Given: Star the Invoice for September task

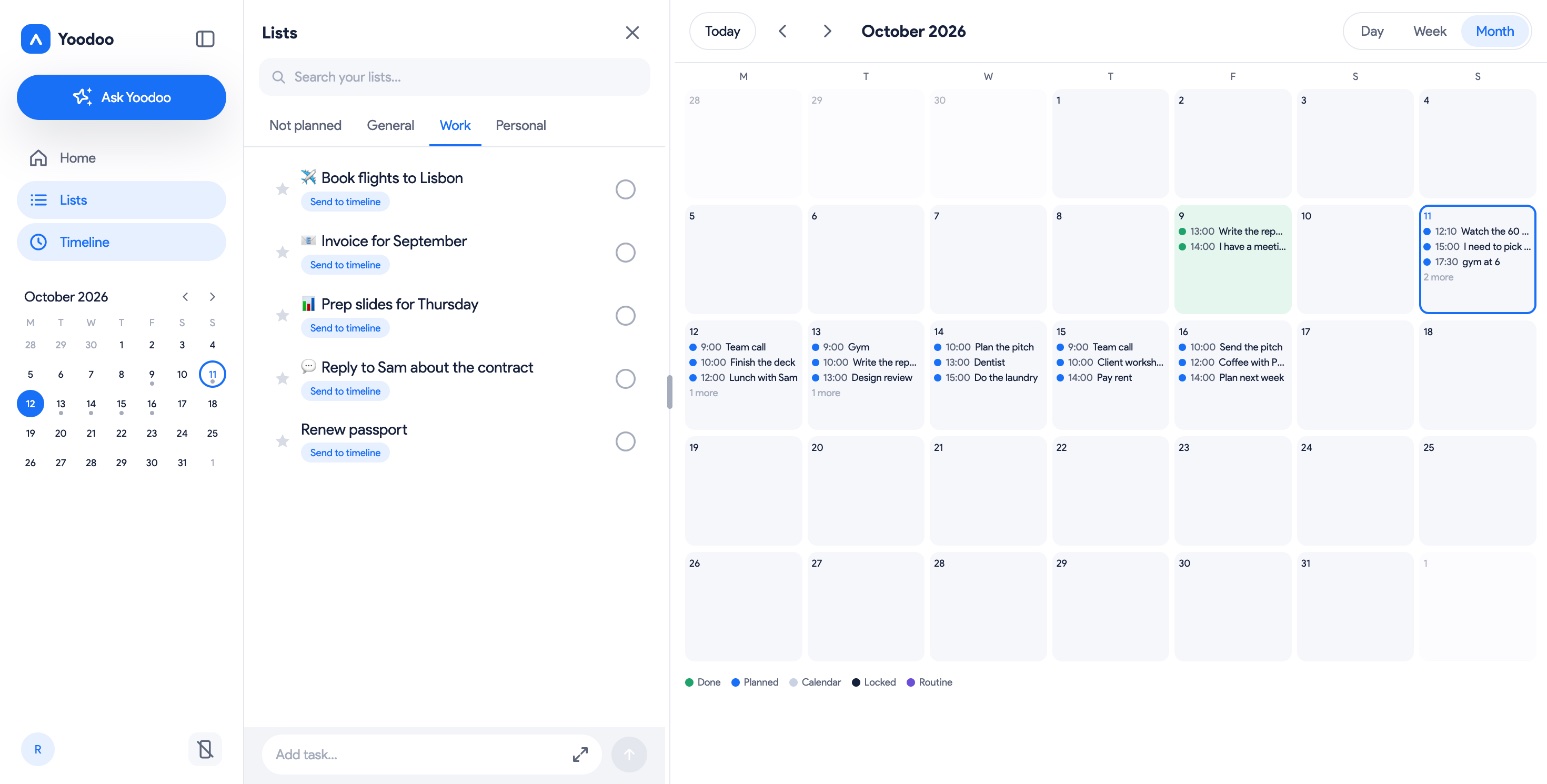Looking at the screenshot, I should pyautogui.click(x=282, y=252).
